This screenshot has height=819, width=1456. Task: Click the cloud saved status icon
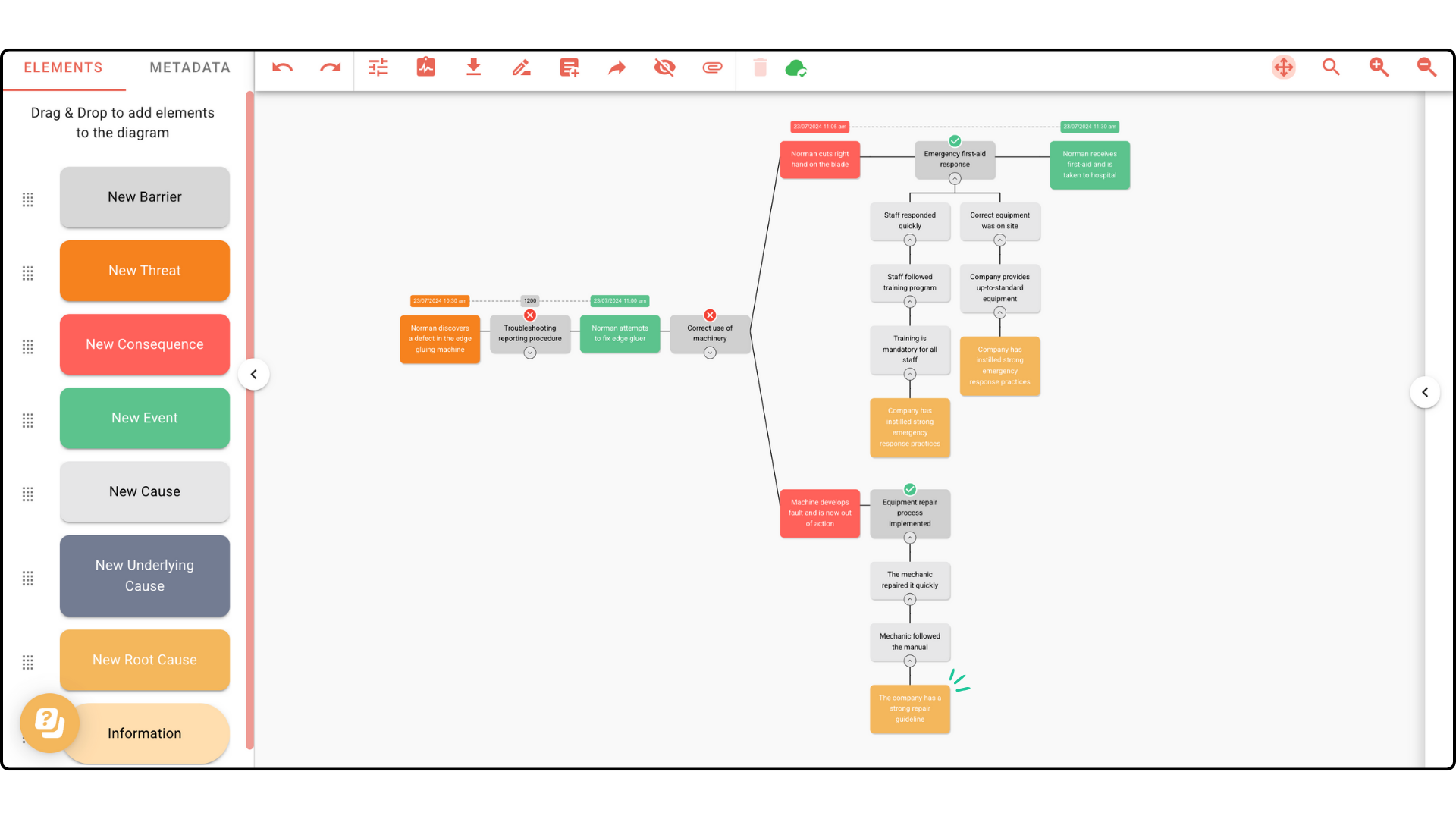pyautogui.click(x=795, y=68)
